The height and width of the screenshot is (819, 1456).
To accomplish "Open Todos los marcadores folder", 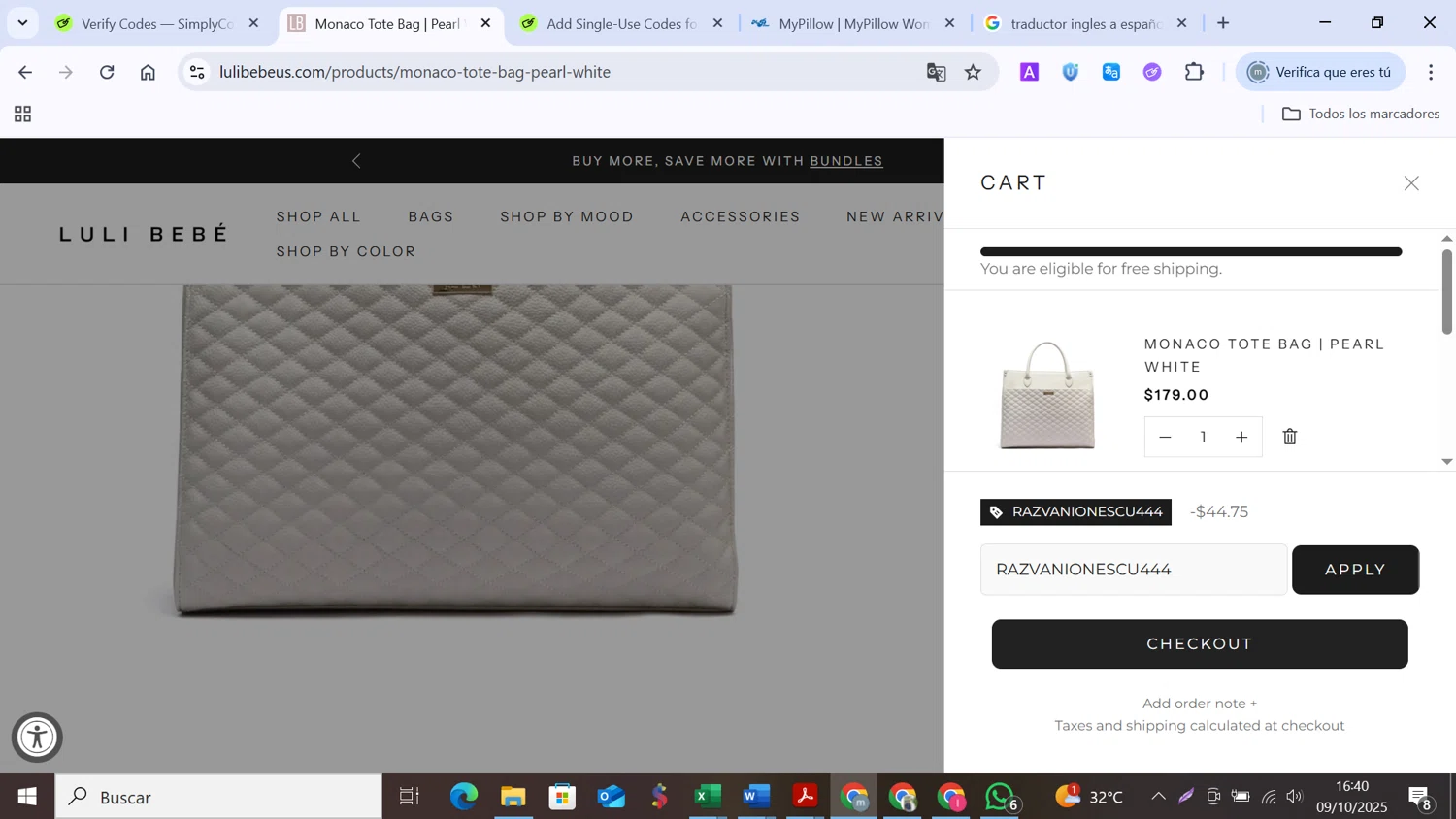I will point(1361,115).
